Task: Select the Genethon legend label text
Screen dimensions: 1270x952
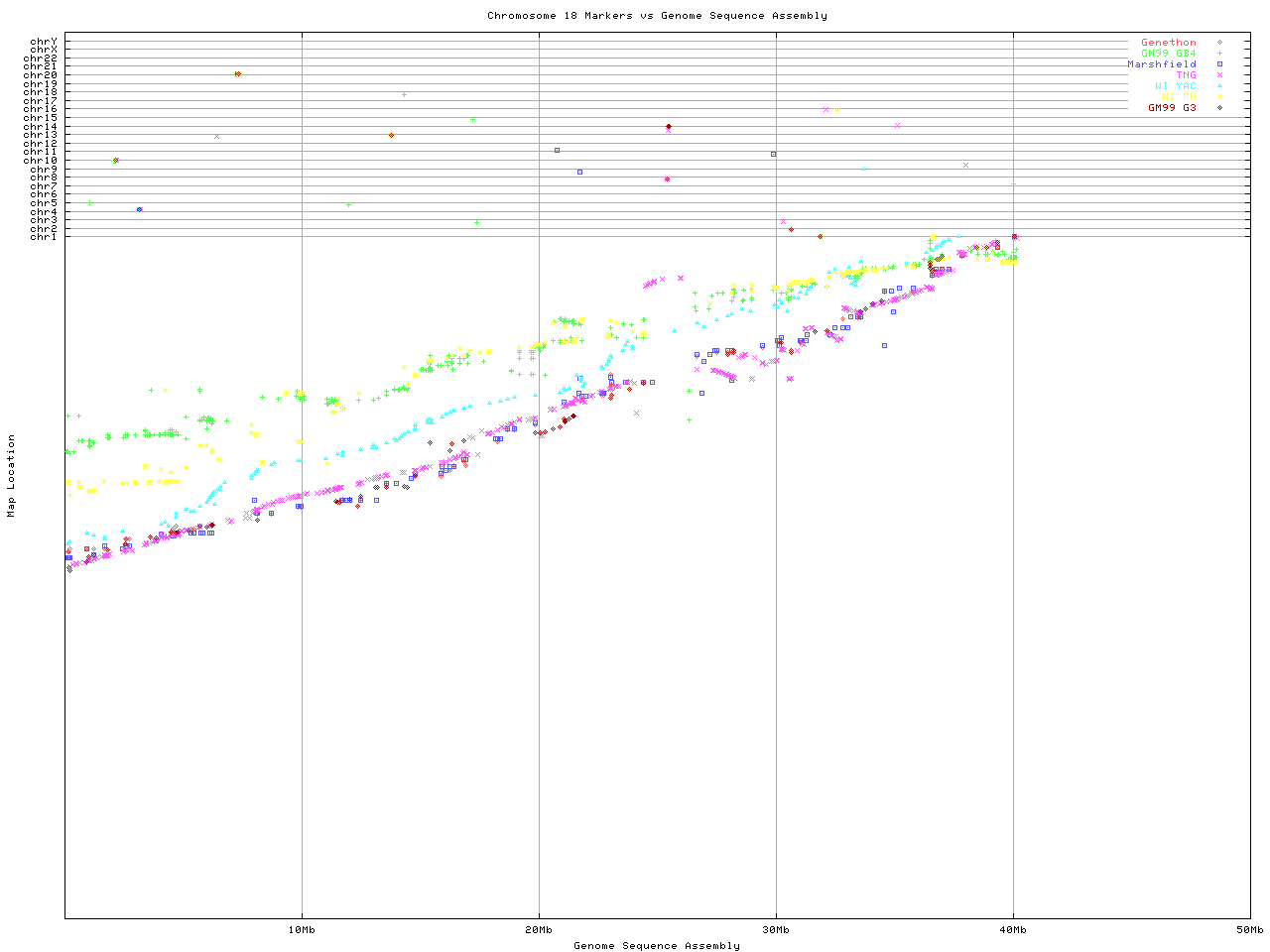Action: coord(1168,43)
